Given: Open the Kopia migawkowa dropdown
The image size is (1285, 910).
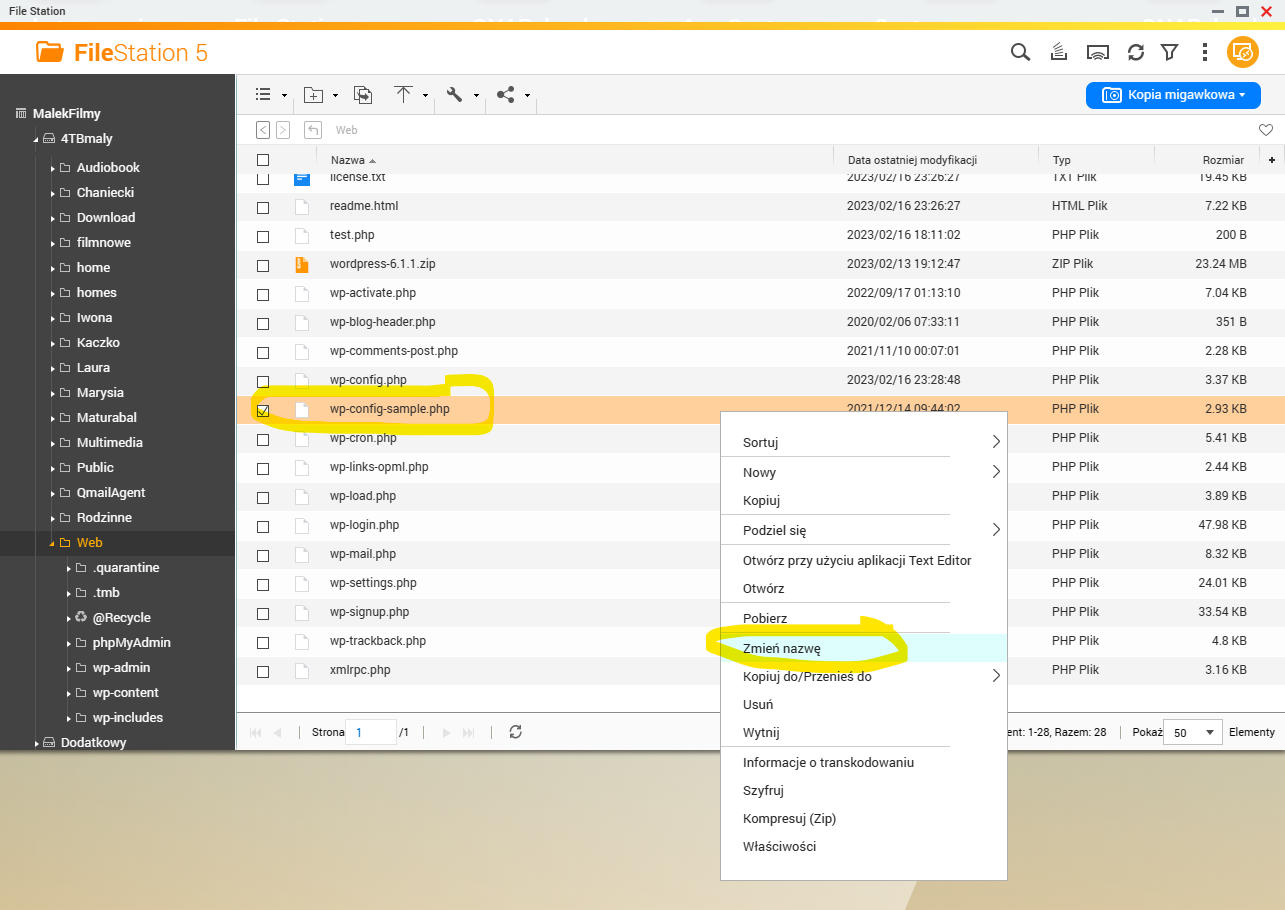Looking at the screenshot, I should 1173,95.
